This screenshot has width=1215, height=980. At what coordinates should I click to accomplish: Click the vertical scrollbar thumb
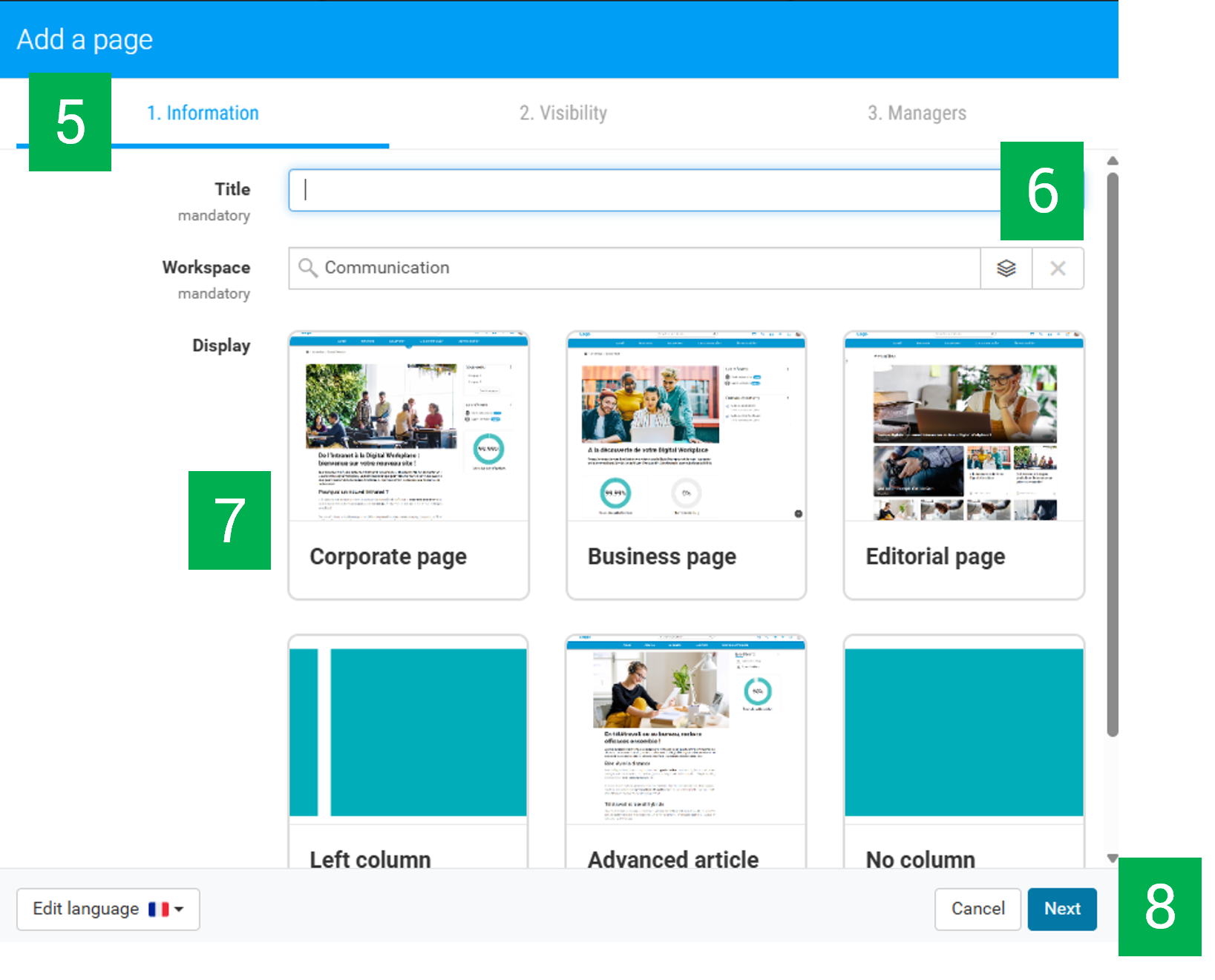pyautogui.click(x=1112, y=455)
